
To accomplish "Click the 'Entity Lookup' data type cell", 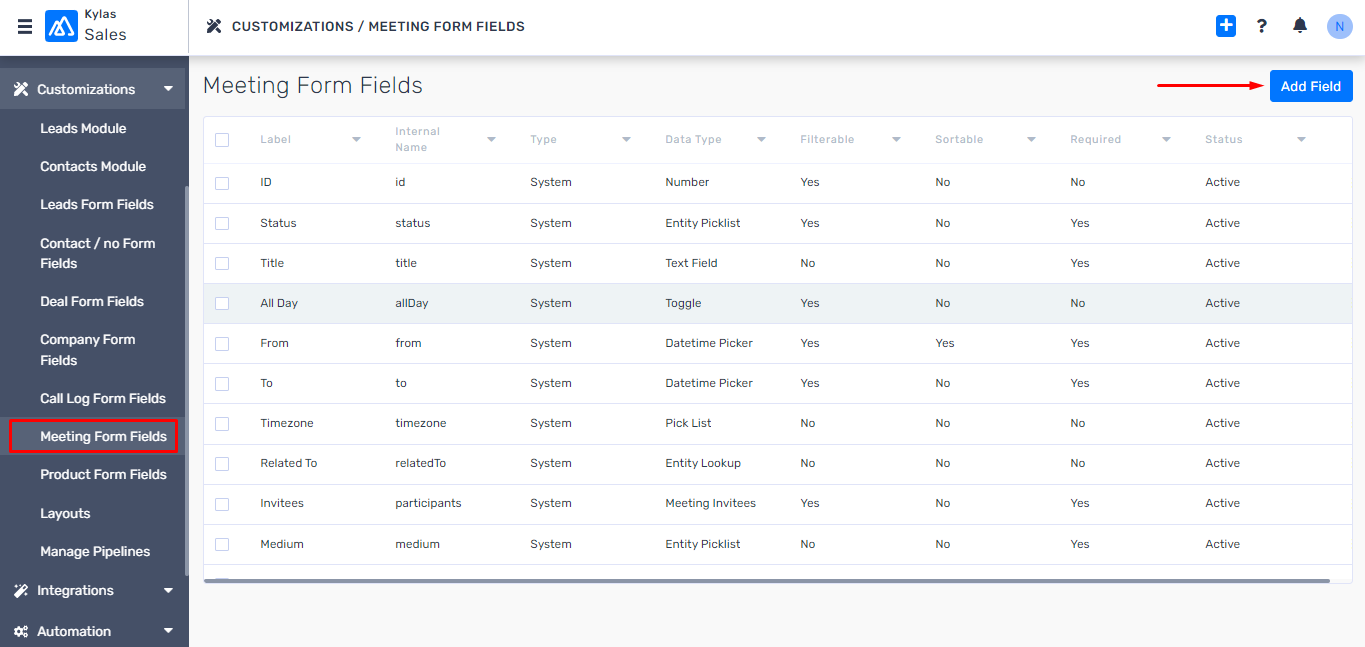I will point(703,463).
